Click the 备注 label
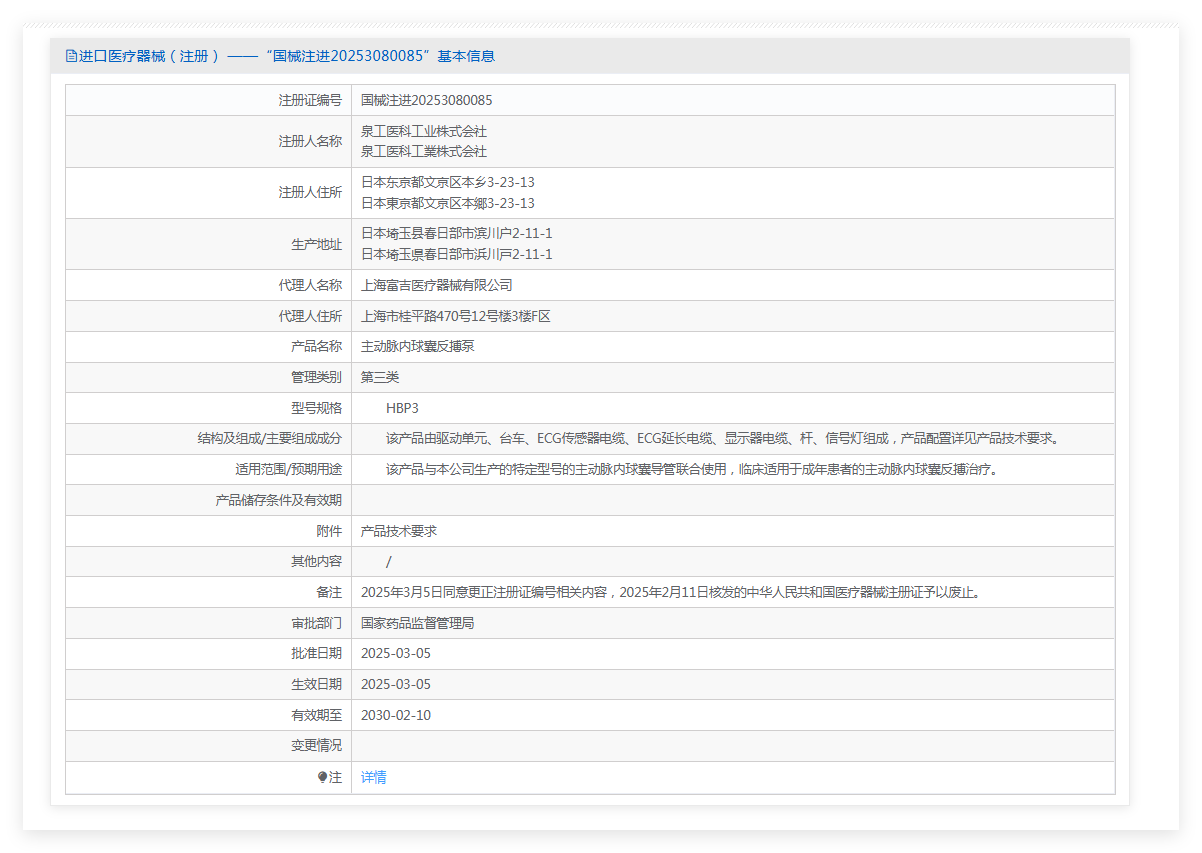 pos(329,592)
